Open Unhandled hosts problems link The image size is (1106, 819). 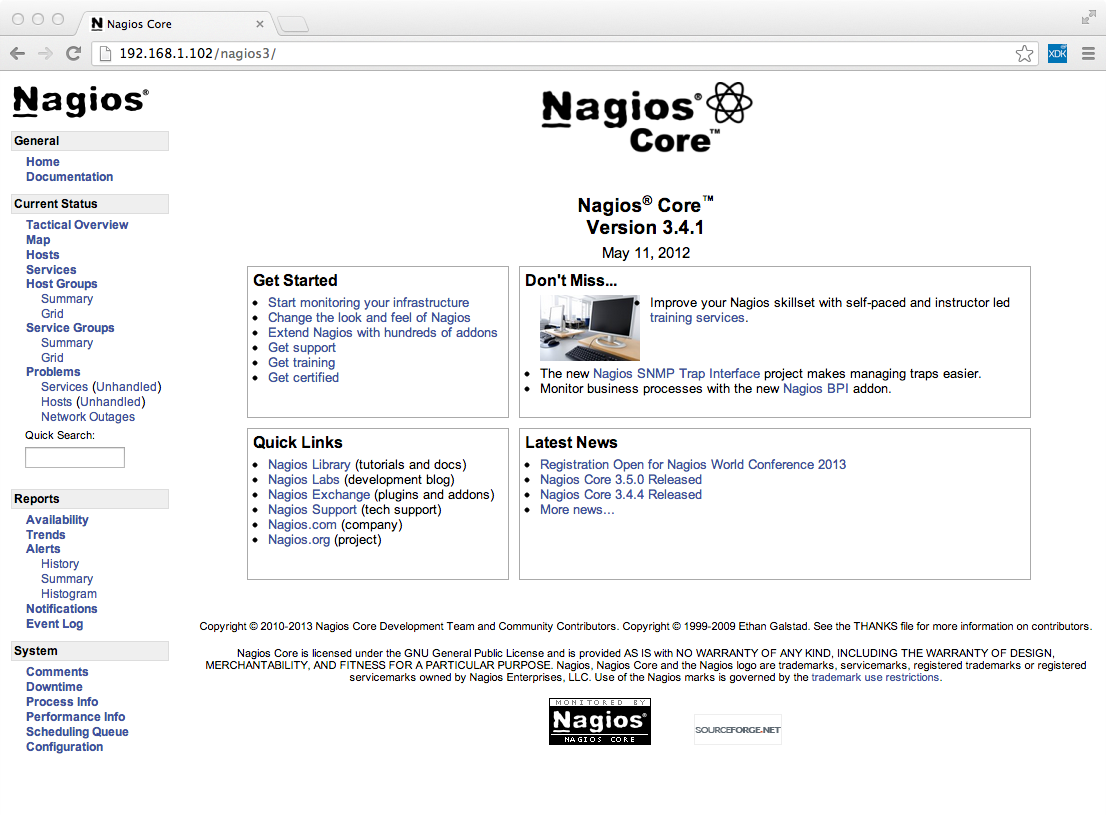(111, 401)
